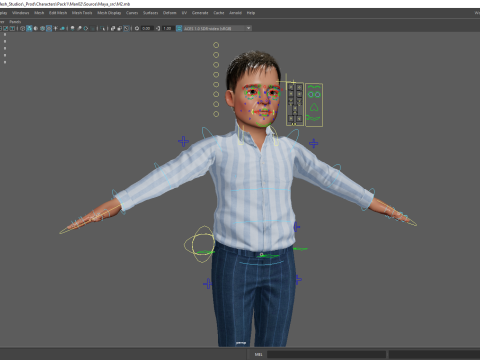The width and height of the screenshot is (480, 360).
Task: Toggle wireframe on shaded icon
Action: 42,29
